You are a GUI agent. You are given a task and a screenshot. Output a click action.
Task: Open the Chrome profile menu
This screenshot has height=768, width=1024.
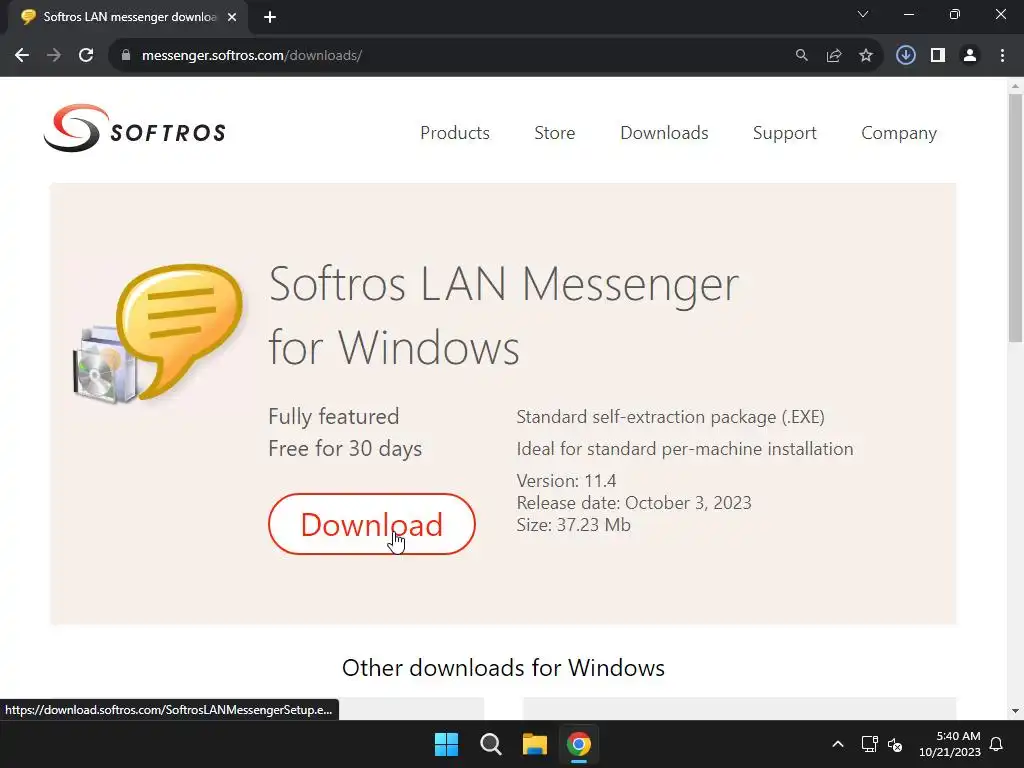click(x=970, y=56)
